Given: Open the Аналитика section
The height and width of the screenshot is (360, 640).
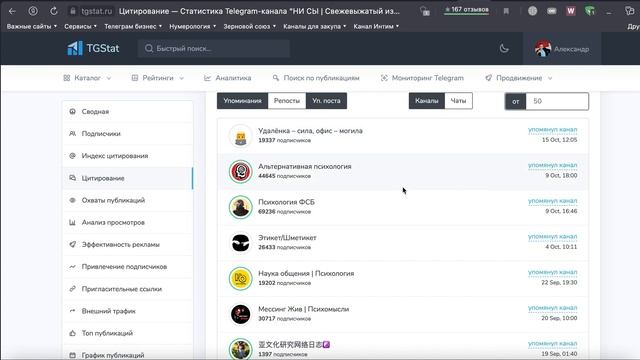Looking at the screenshot, I should tap(227, 78).
